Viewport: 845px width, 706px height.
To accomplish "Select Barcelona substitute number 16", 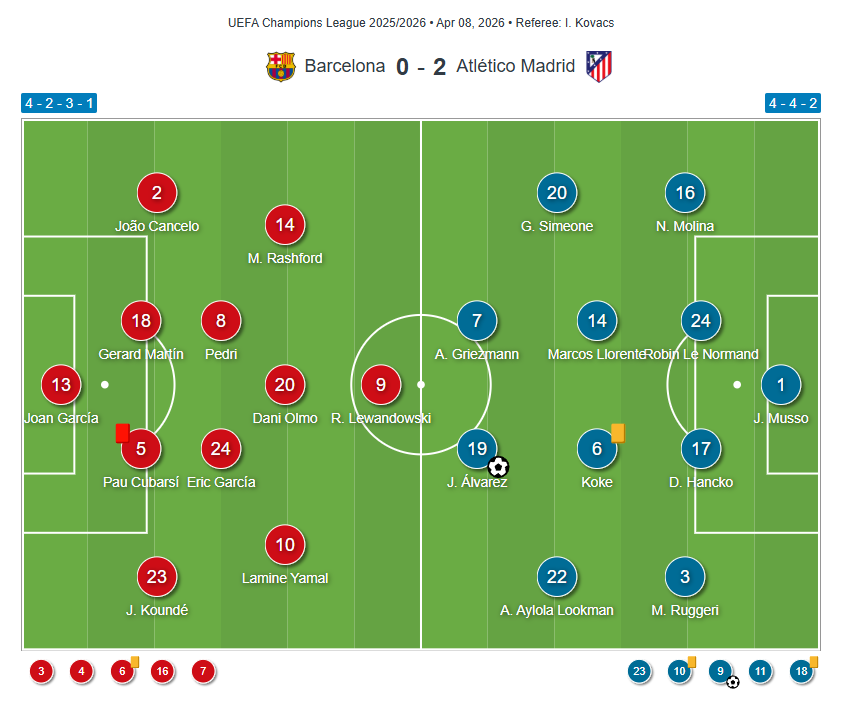I will click(x=162, y=671).
